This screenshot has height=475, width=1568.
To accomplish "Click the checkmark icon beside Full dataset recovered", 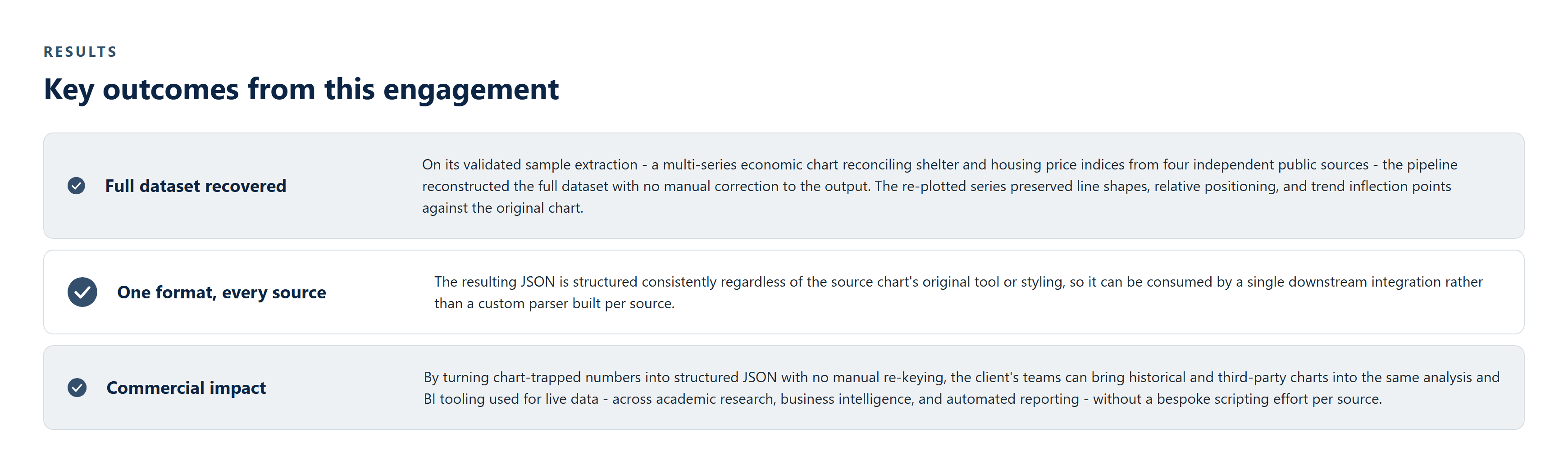I will (76, 186).
